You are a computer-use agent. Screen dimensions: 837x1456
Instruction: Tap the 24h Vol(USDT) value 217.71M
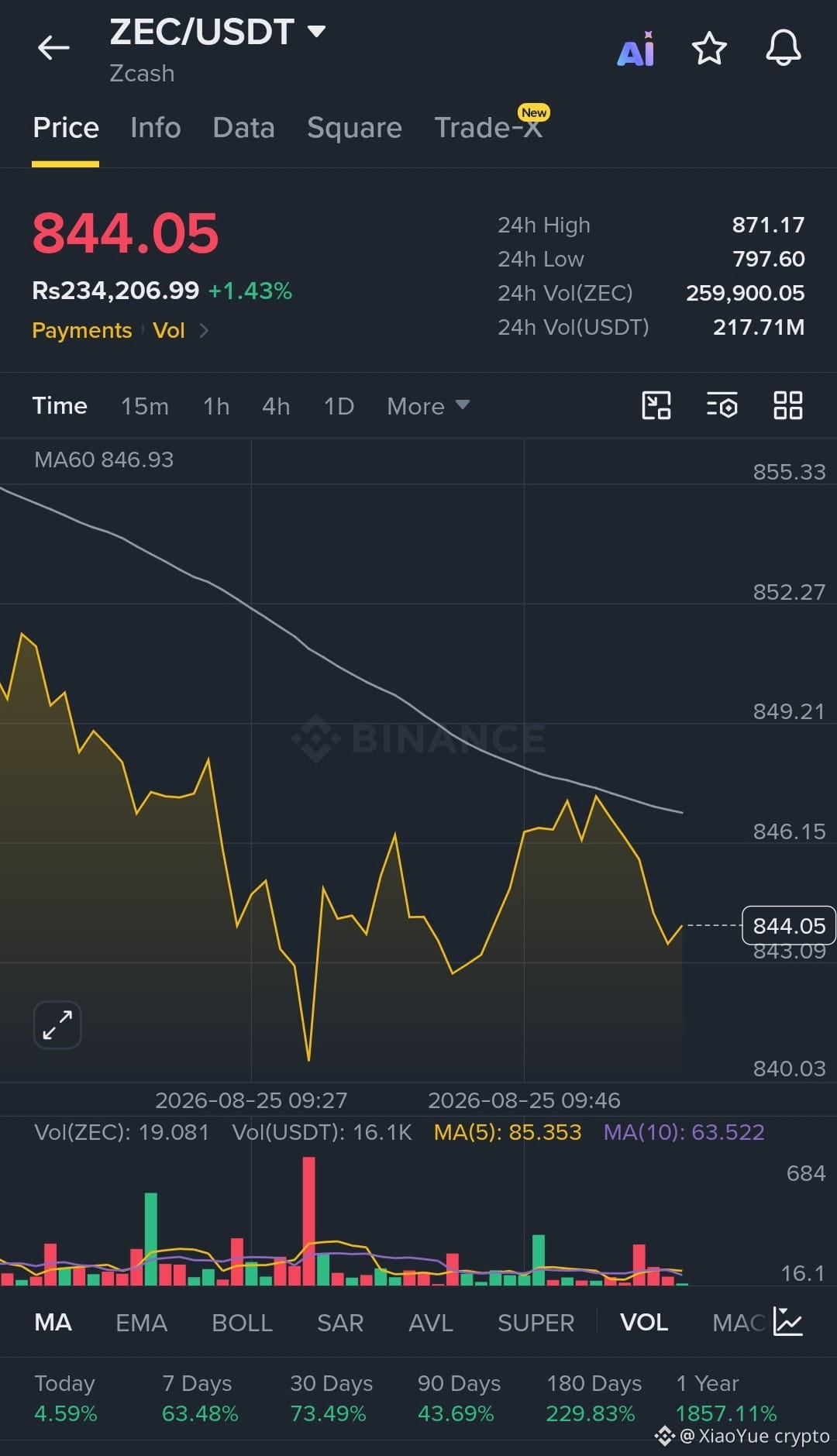click(758, 327)
